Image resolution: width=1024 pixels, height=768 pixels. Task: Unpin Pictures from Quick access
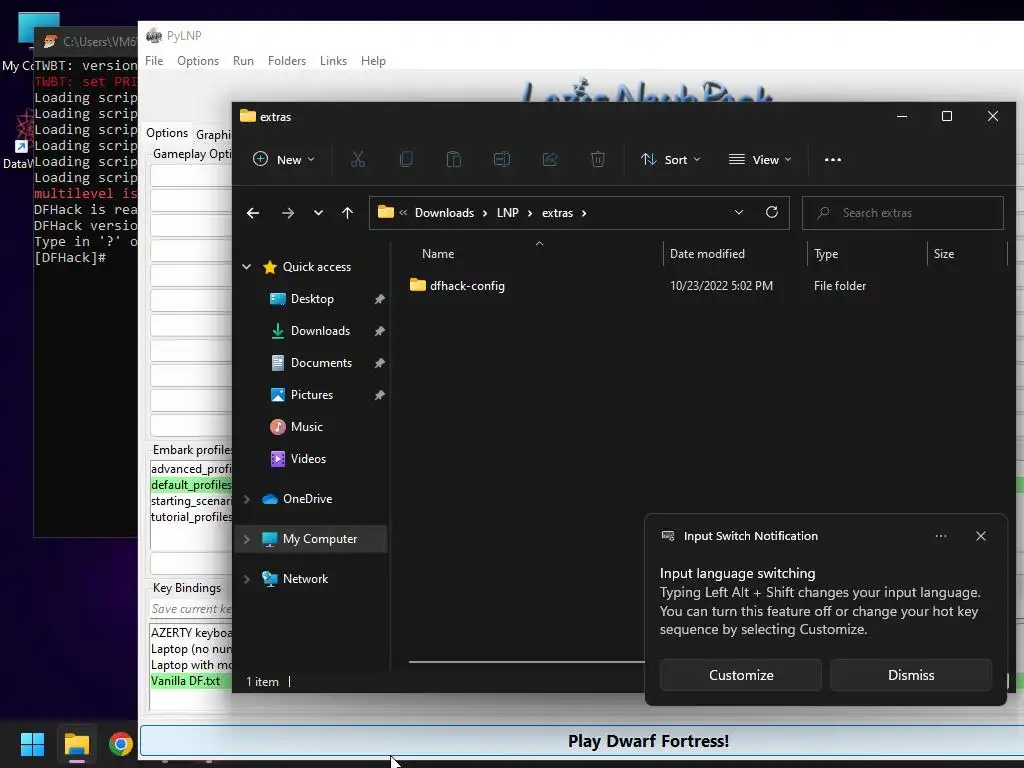(x=379, y=395)
